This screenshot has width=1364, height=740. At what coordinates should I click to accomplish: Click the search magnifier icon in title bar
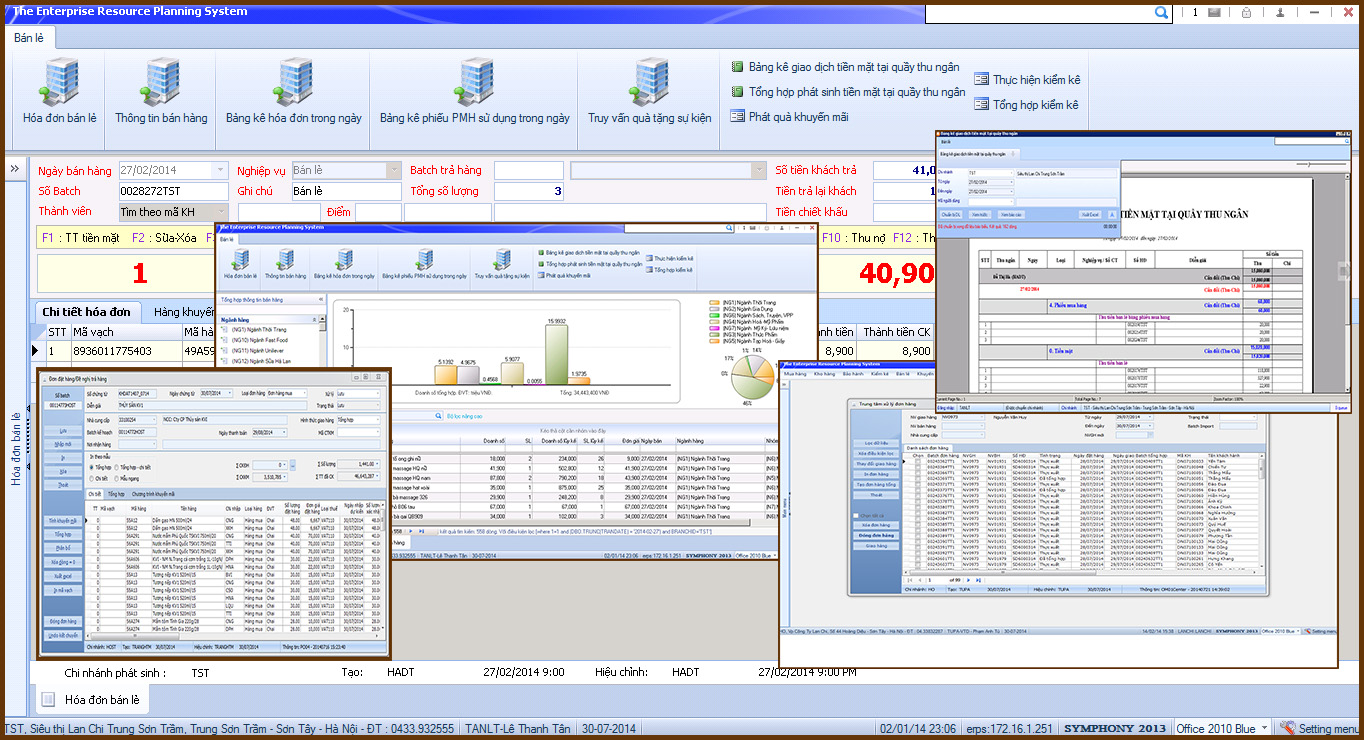click(x=1161, y=13)
